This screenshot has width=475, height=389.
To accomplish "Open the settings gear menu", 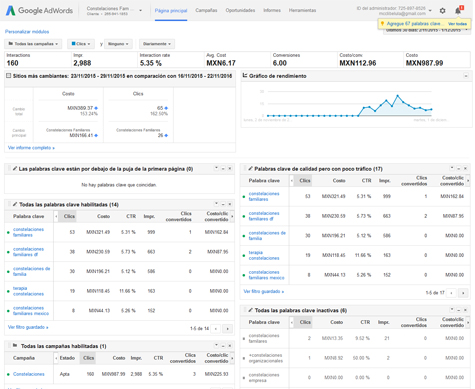I will [x=442, y=11].
